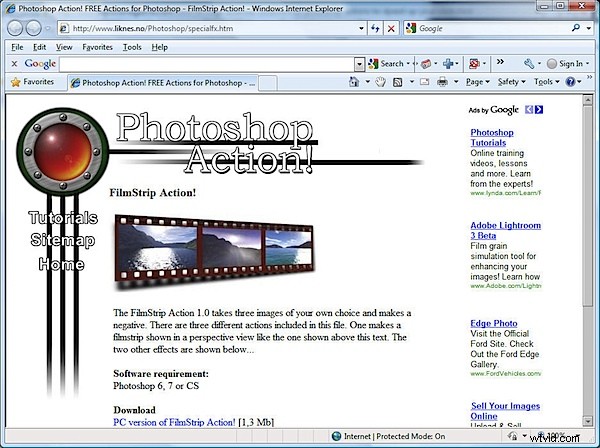Open Google Toolbar wrench settings icon
Image resolution: width=600 pixels, height=448 pixels.
527,63
